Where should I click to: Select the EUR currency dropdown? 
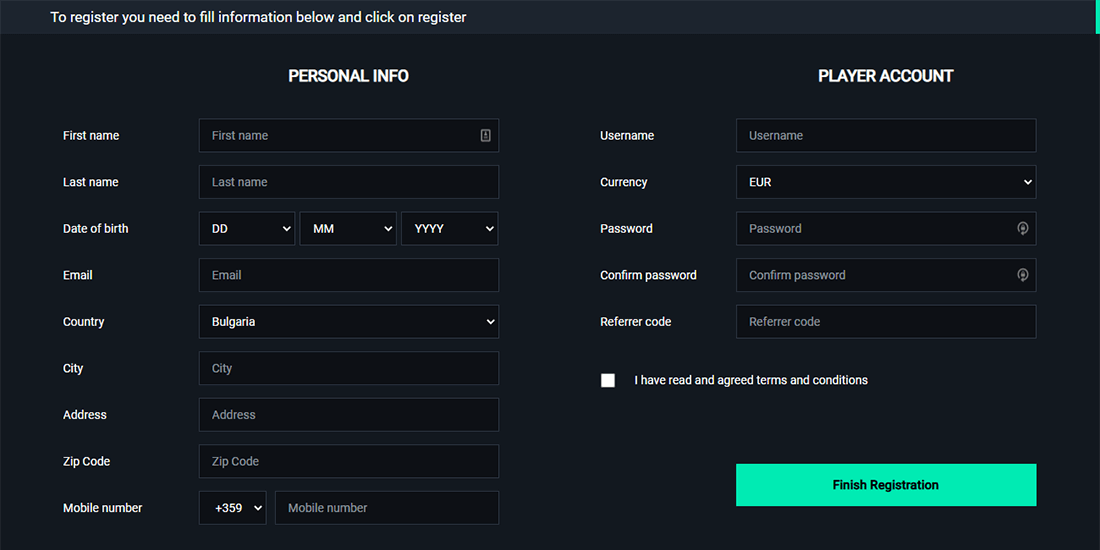click(885, 182)
